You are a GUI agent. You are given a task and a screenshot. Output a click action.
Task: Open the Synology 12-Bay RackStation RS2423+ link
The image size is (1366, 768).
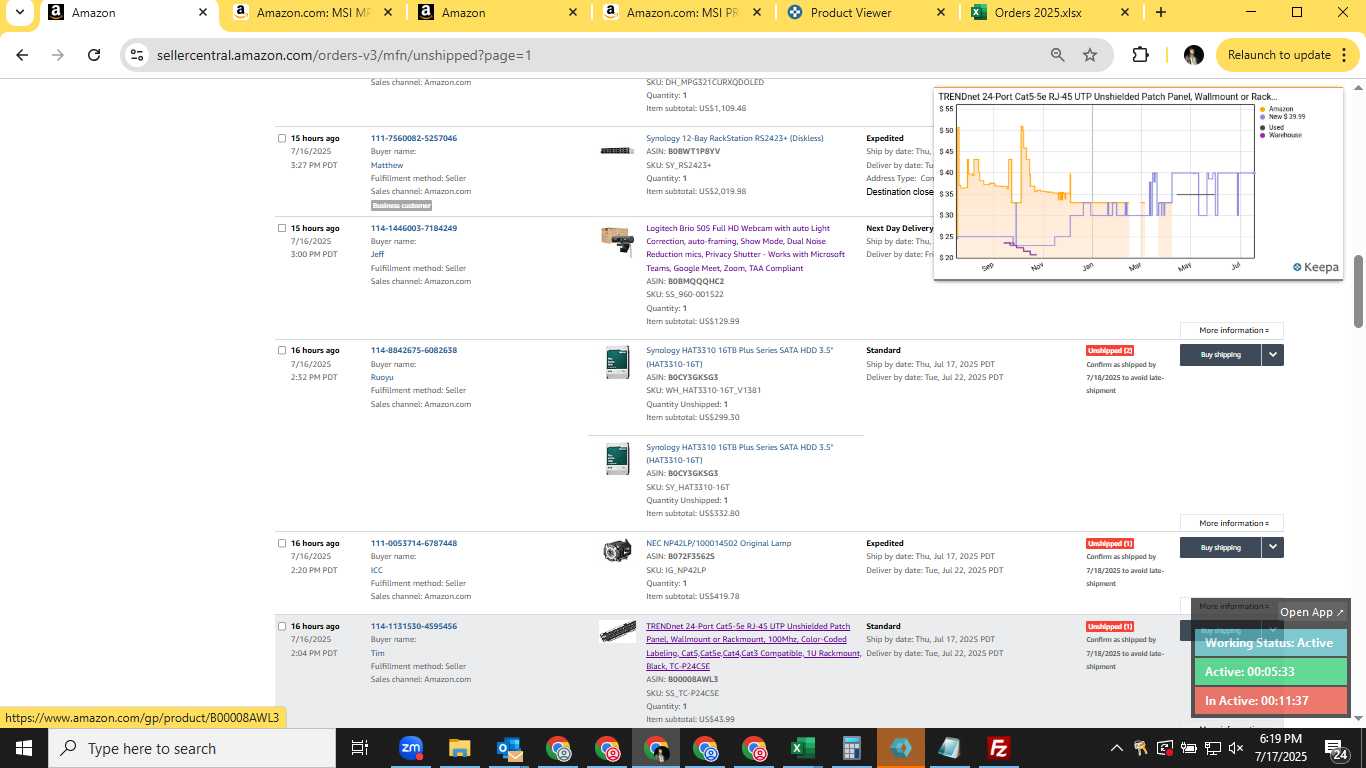point(735,138)
